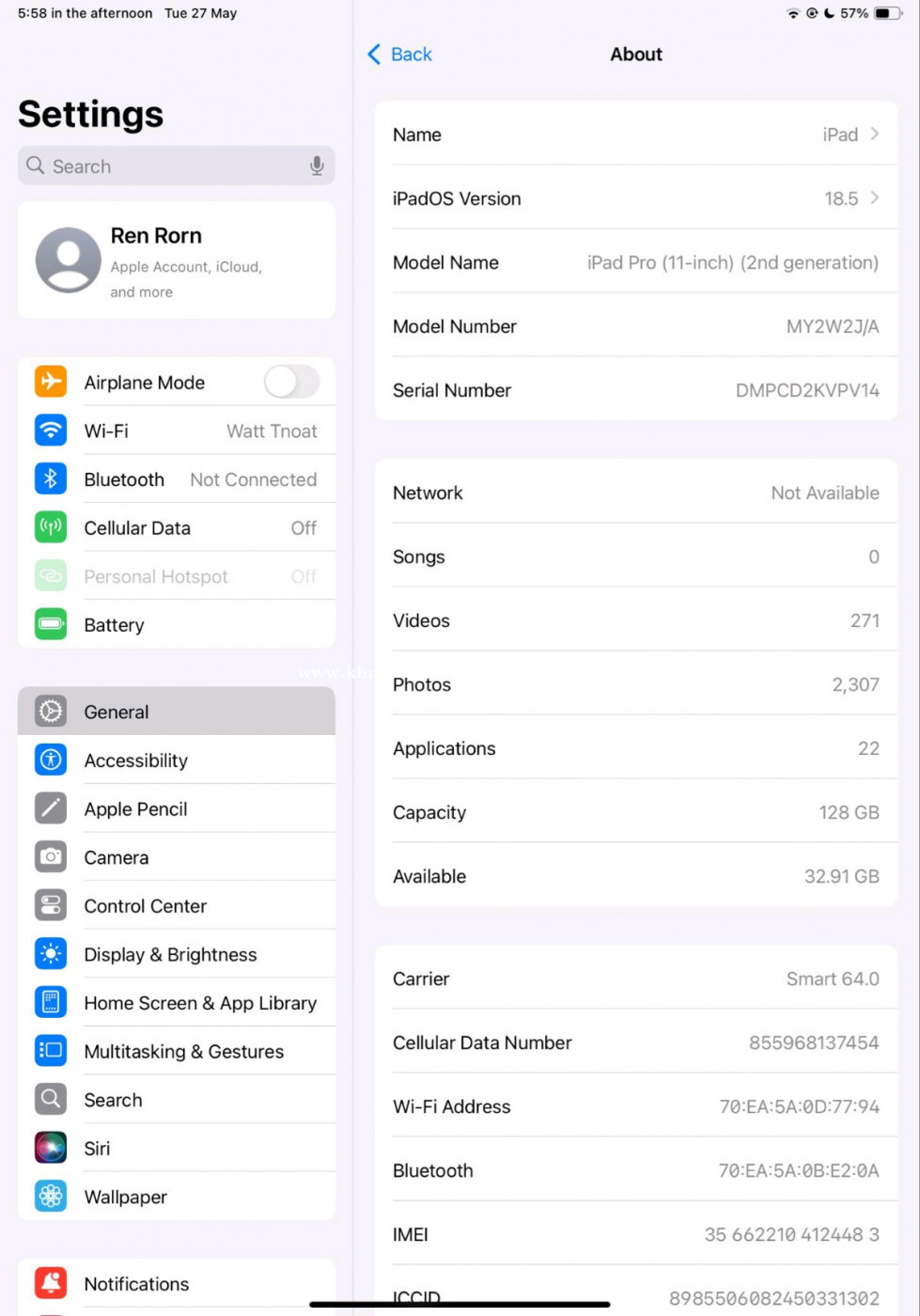Tap the Apple Pencil icon
Viewport: 920px width, 1316px height.
[51, 808]
